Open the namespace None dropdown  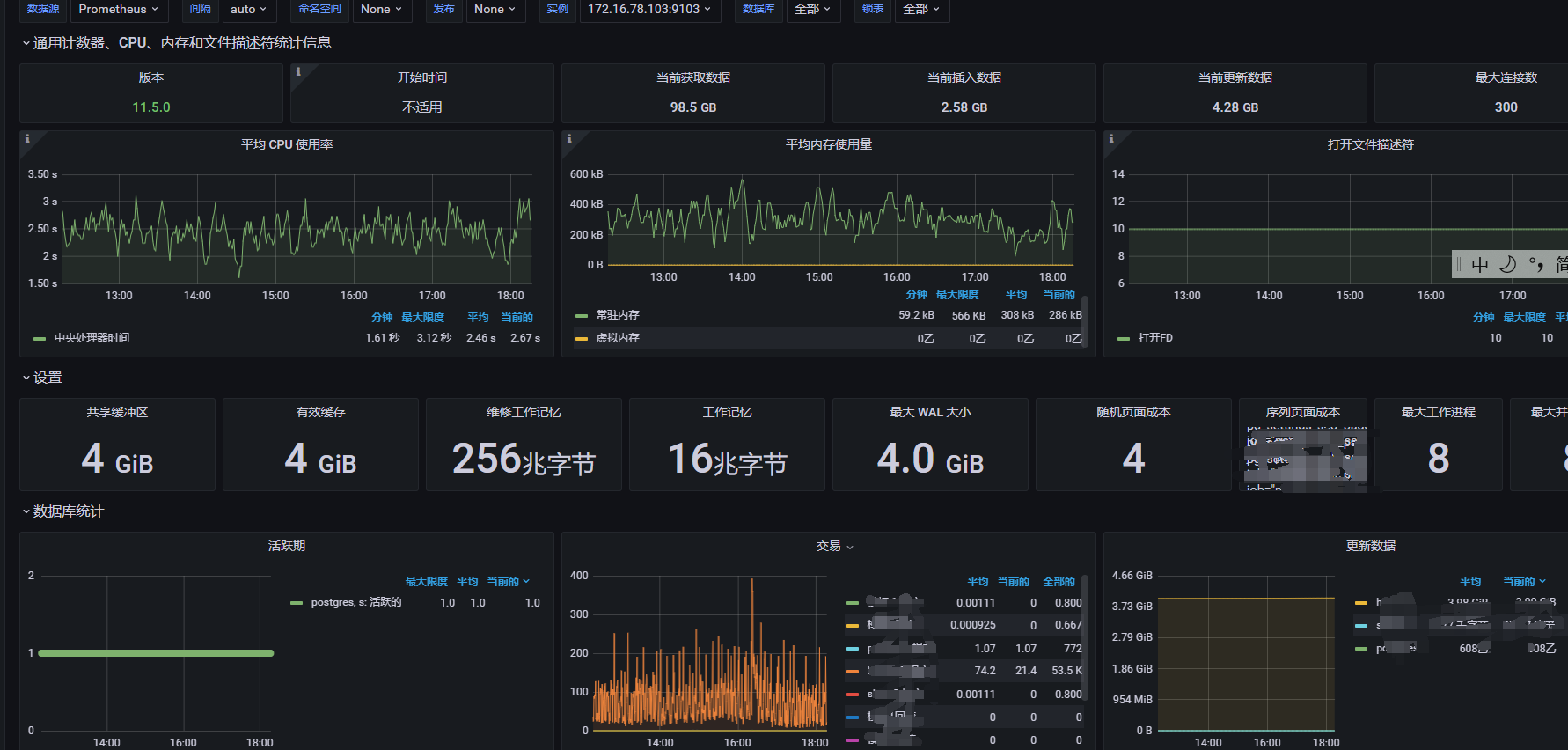[x=381, y=10]
